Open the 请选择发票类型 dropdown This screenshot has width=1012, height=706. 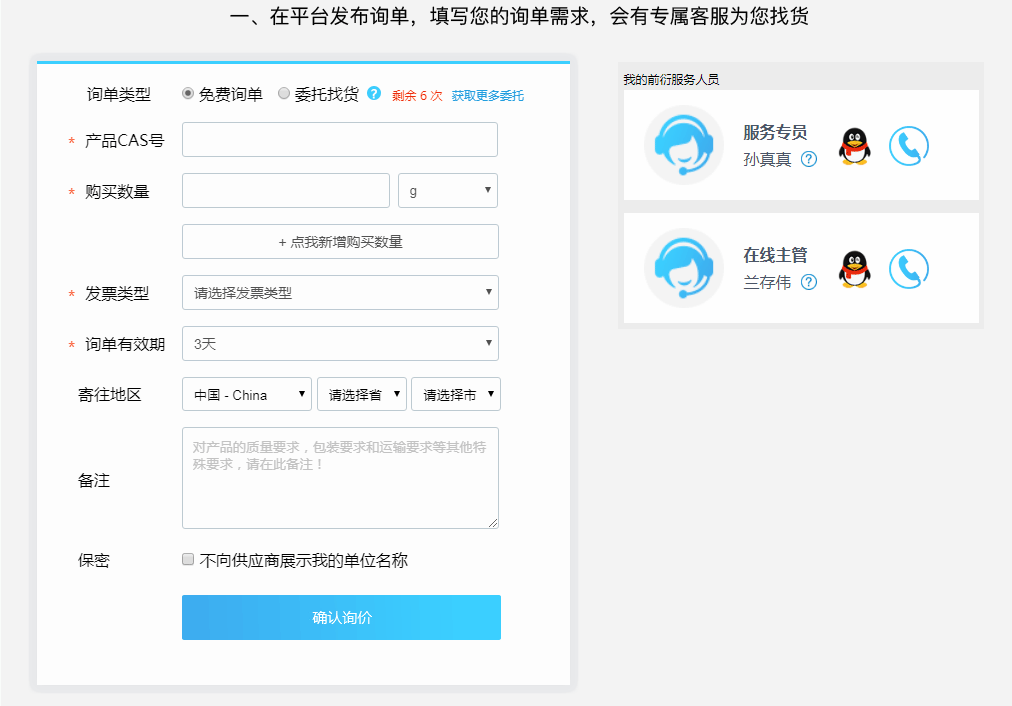tap(340, 292)
